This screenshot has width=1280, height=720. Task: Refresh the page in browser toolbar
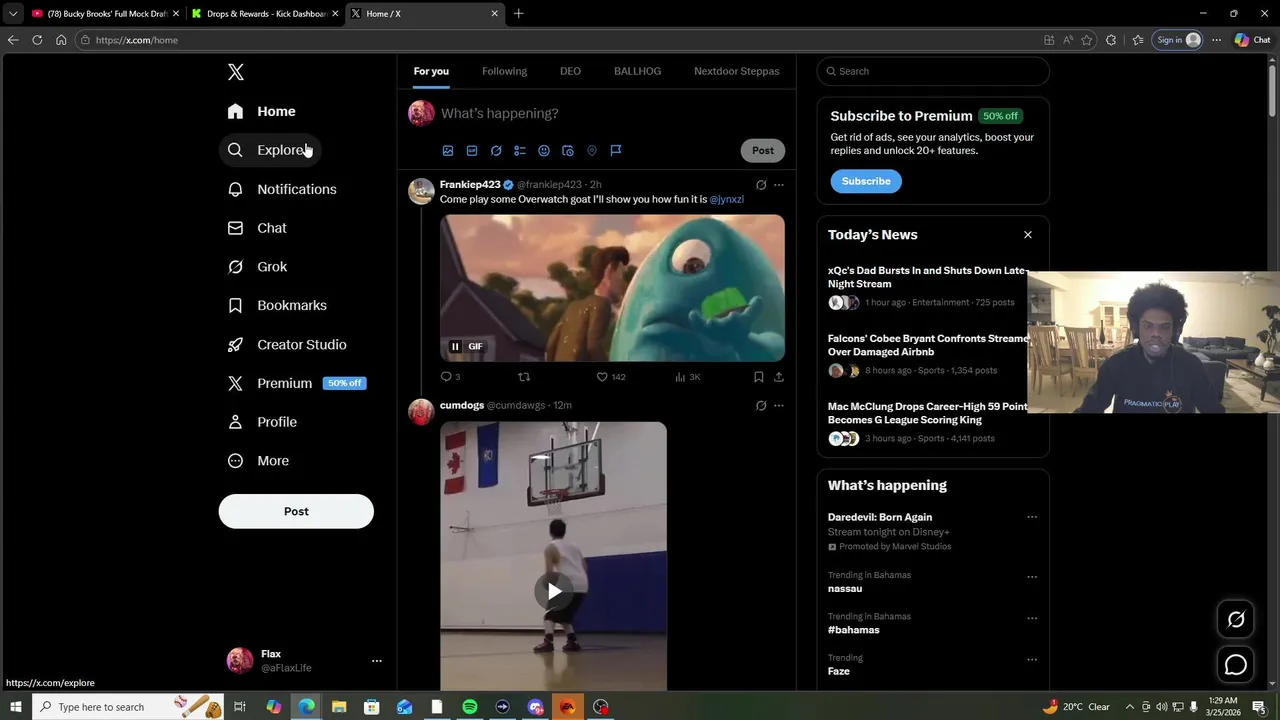pyautogui.click(x=37, y=40)
